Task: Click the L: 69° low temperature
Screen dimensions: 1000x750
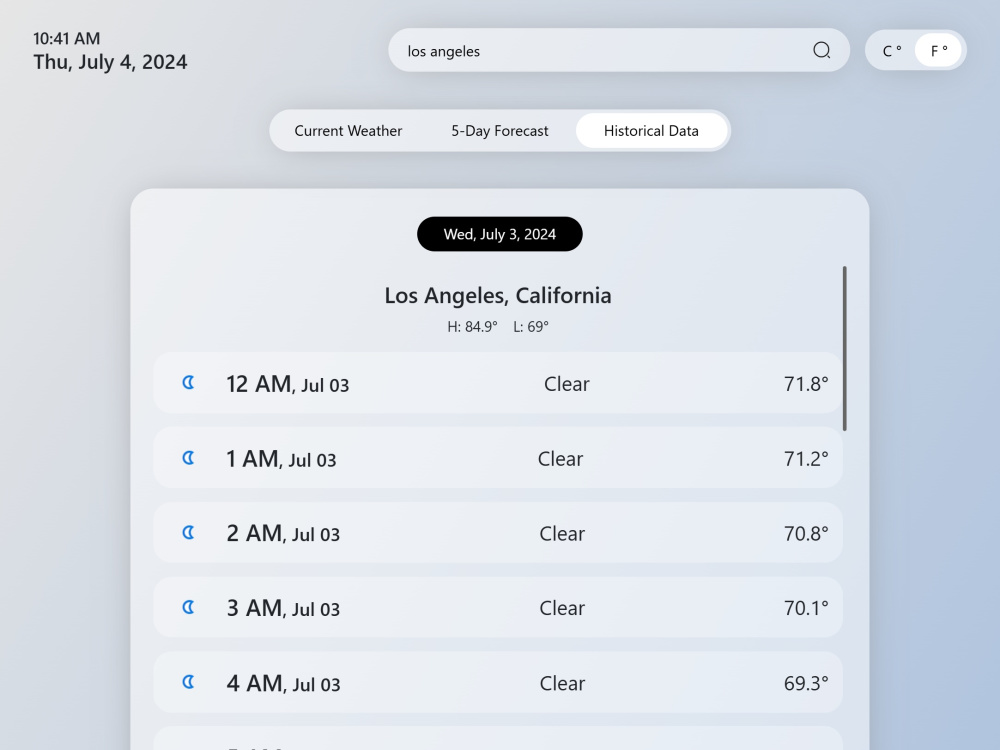Action: [531, 327]
